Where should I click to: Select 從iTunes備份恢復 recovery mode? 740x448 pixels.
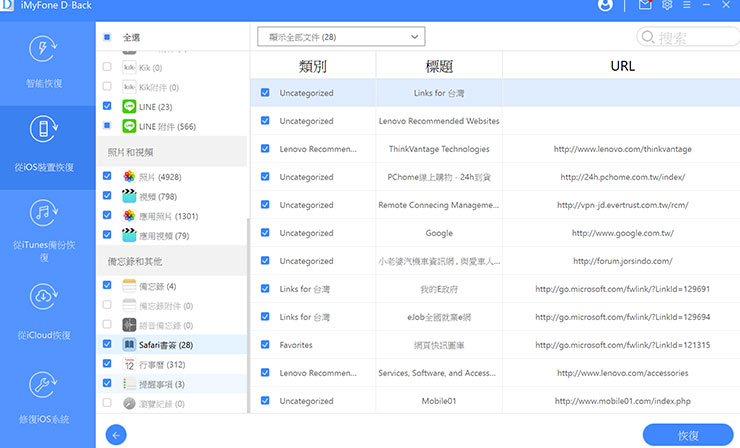44,231
